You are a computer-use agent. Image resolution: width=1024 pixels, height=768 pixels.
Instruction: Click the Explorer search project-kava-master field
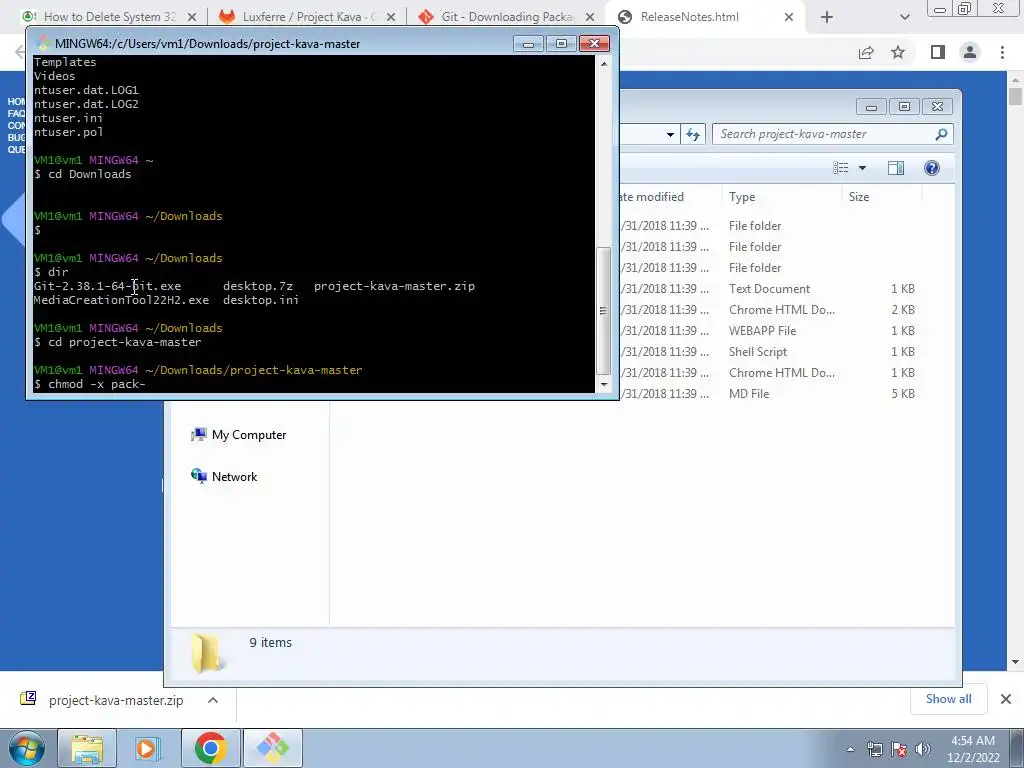[x=833, y=134]
